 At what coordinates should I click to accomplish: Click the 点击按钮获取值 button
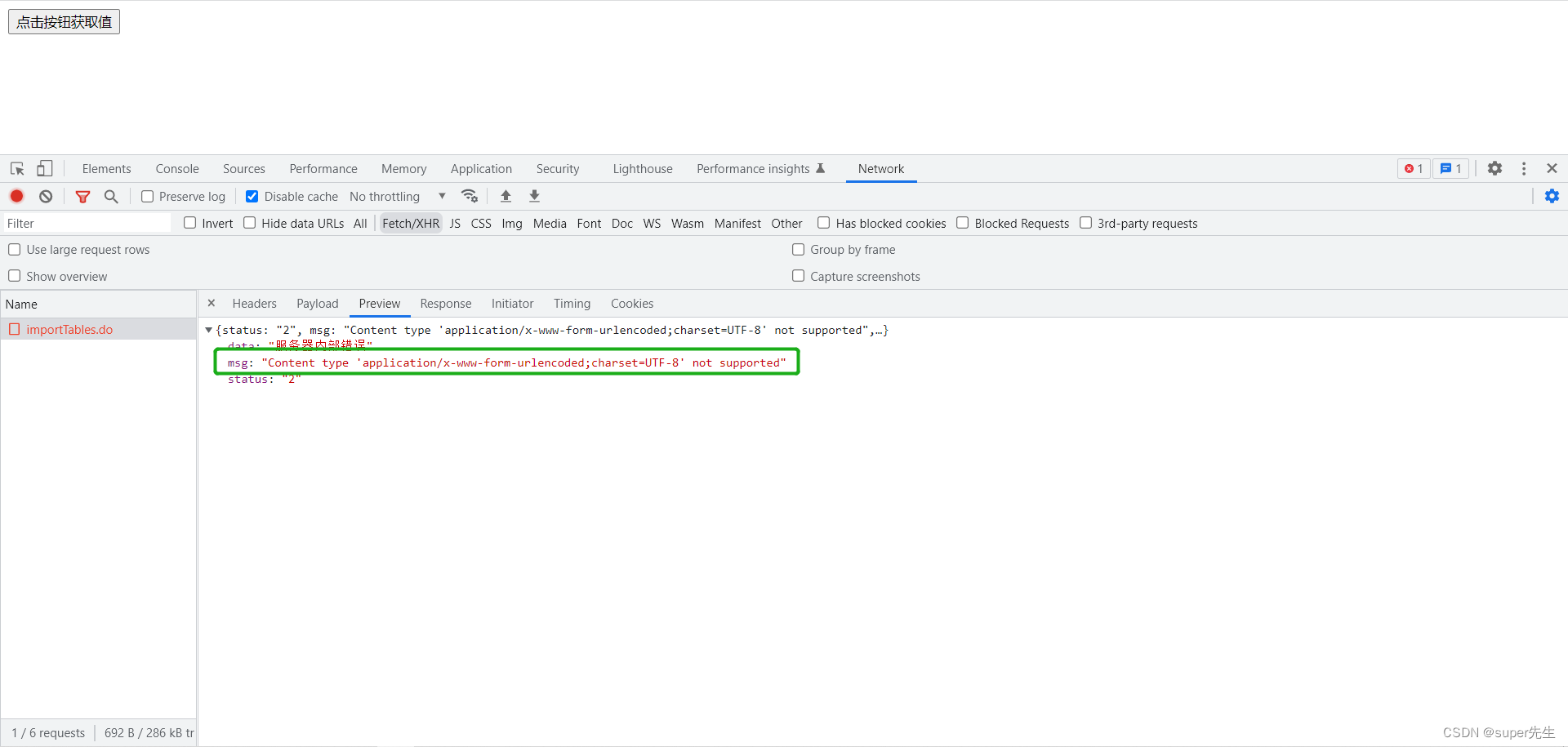64,21
